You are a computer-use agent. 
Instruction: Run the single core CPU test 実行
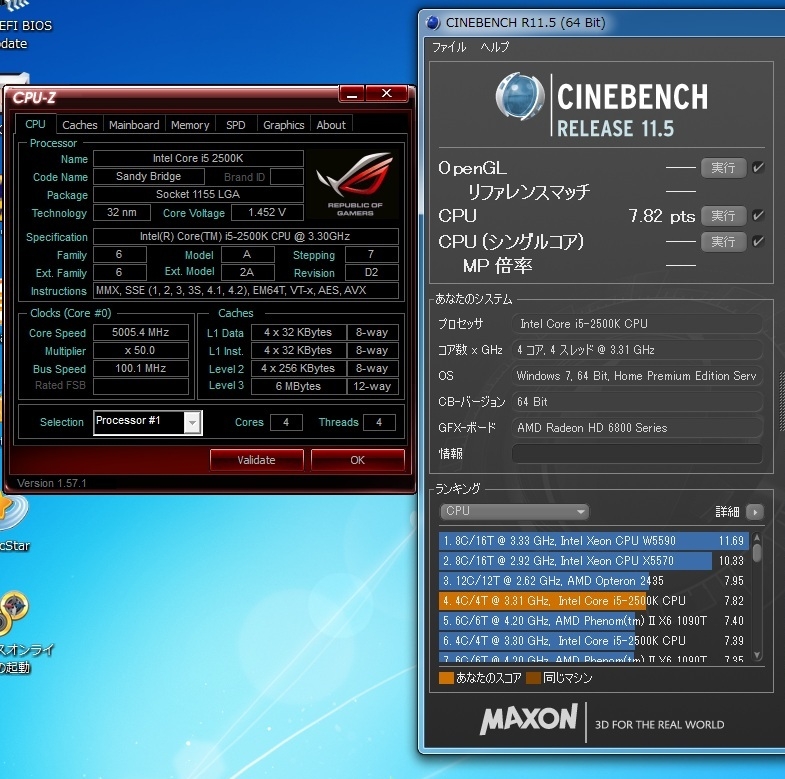723,242
